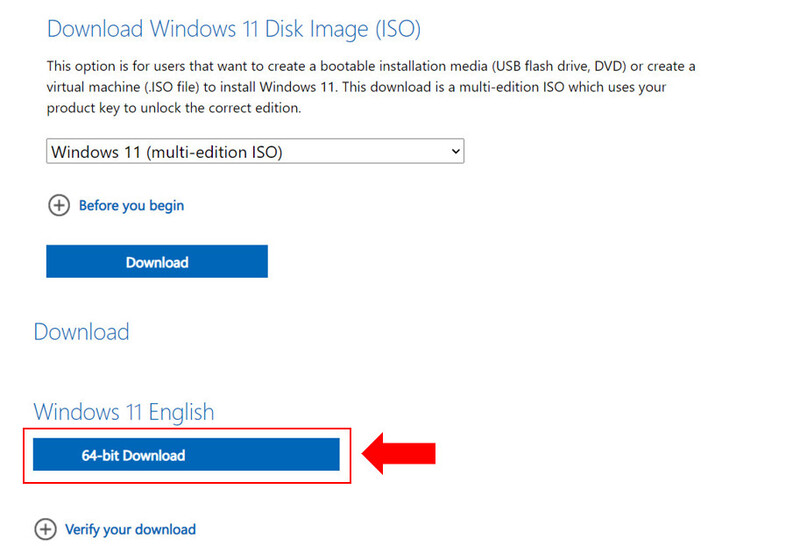
Task: Open the Windows 11 multi-edition ISO dropdown
Action: 255,151
